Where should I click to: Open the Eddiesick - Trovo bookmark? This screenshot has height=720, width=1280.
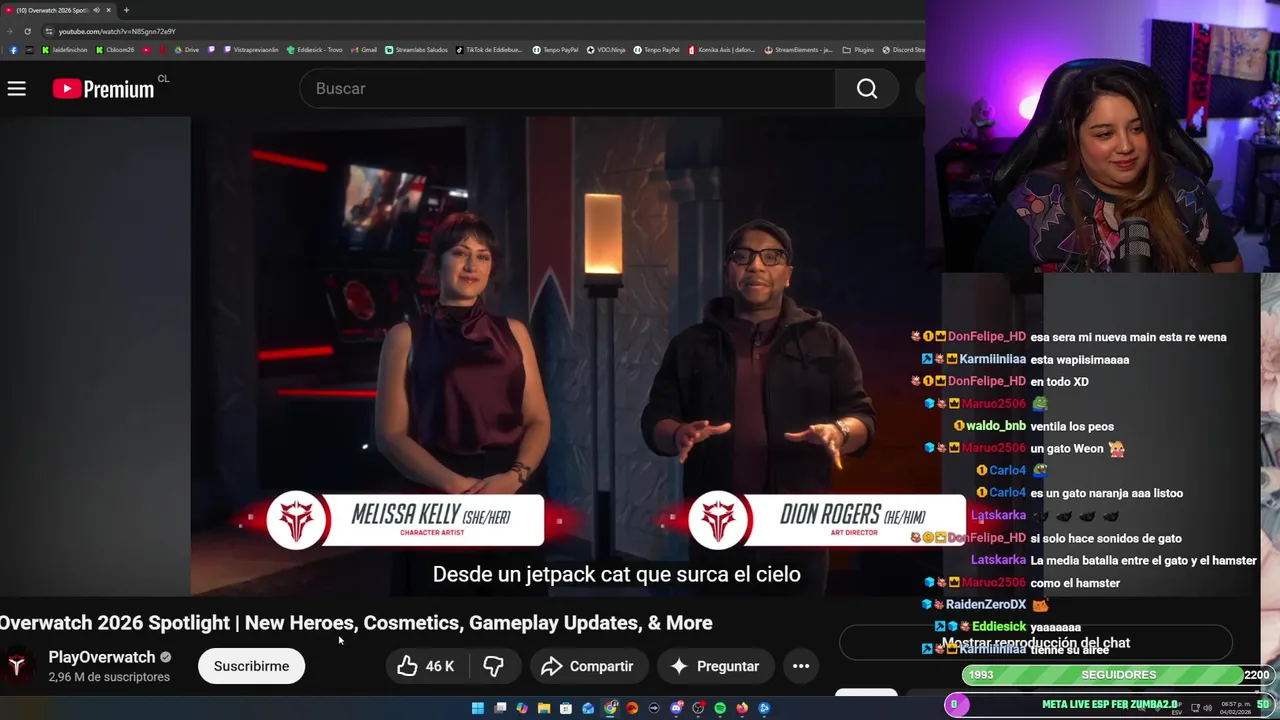(314, 50)
